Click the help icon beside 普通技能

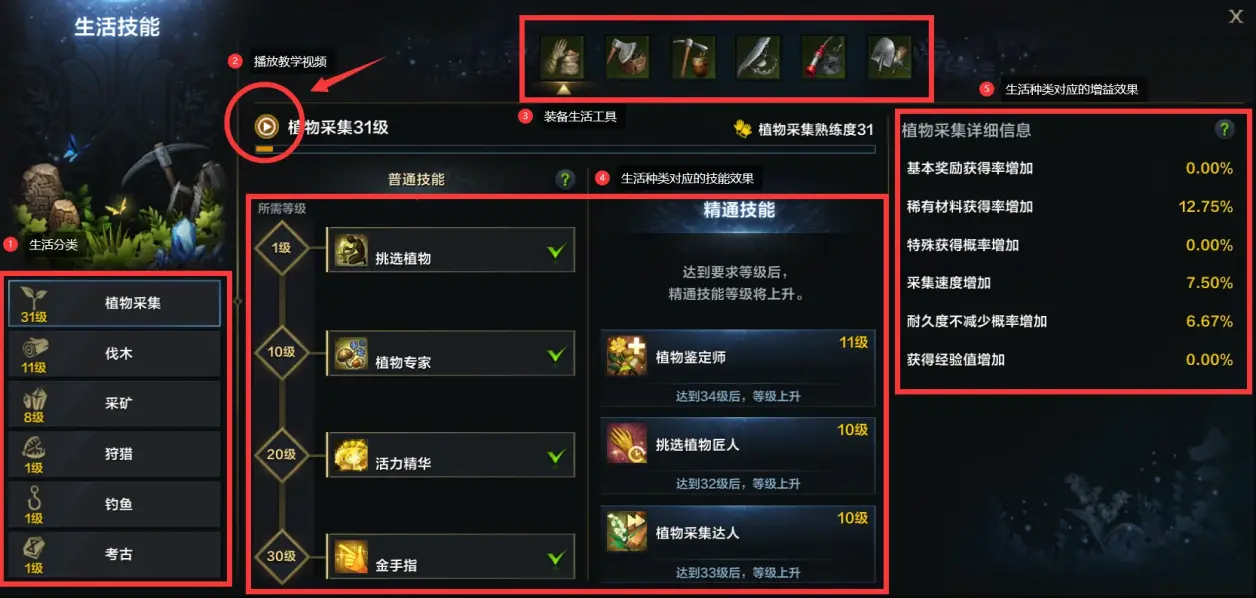point(565,179)
